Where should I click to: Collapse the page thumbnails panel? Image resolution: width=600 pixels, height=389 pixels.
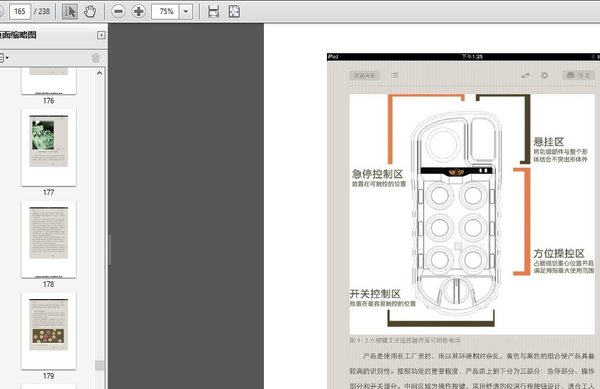[101, 35]
